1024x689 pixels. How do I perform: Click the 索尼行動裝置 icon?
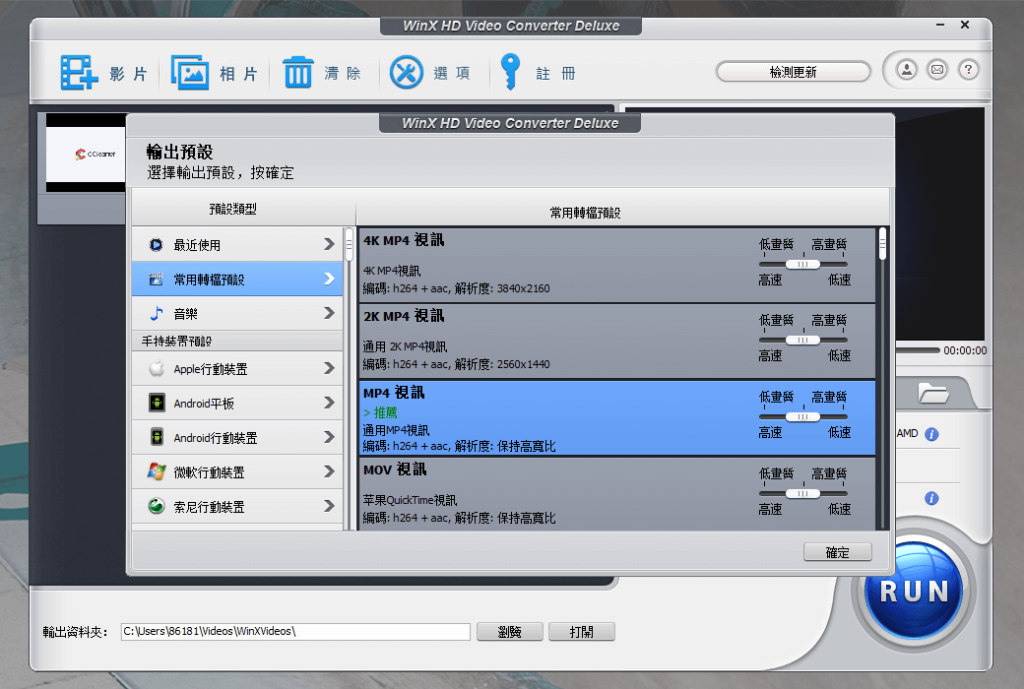pos(156,506)
